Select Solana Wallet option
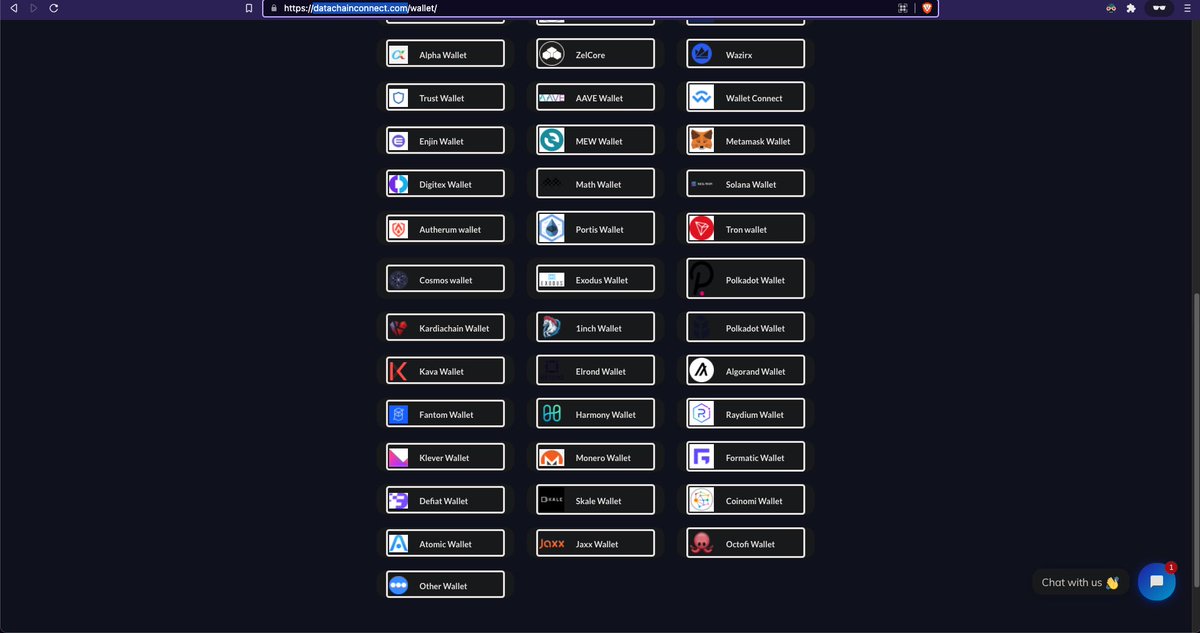The width and height of the screenshot is (1200, 633). point(745,184)
